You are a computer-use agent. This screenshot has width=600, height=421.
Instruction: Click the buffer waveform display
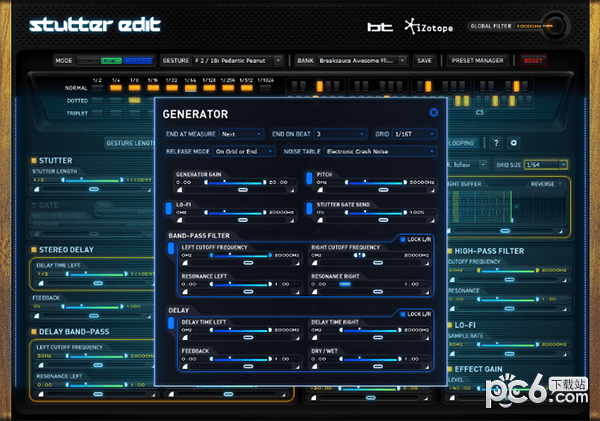(x=507, y=207)
